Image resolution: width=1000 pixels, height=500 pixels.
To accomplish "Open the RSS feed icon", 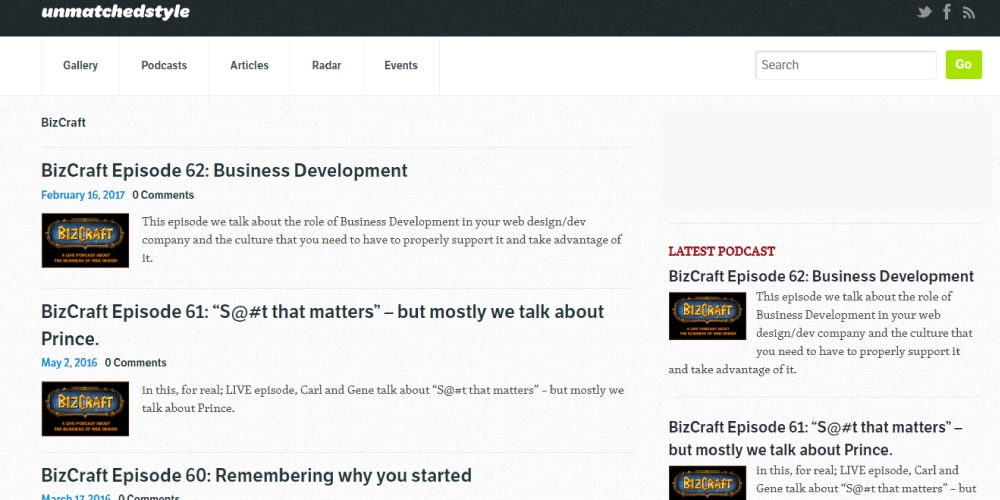I will [969, 12].
